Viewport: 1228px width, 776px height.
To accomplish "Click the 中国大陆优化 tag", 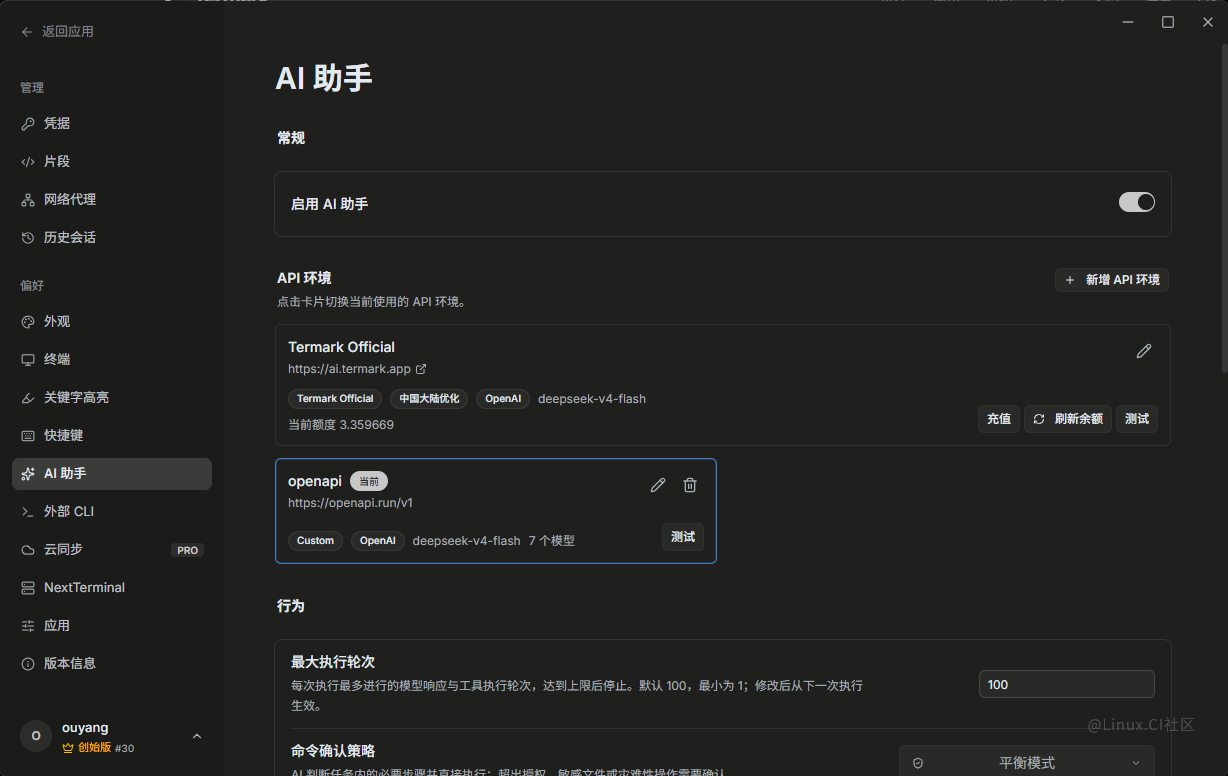I will [429, 399].
